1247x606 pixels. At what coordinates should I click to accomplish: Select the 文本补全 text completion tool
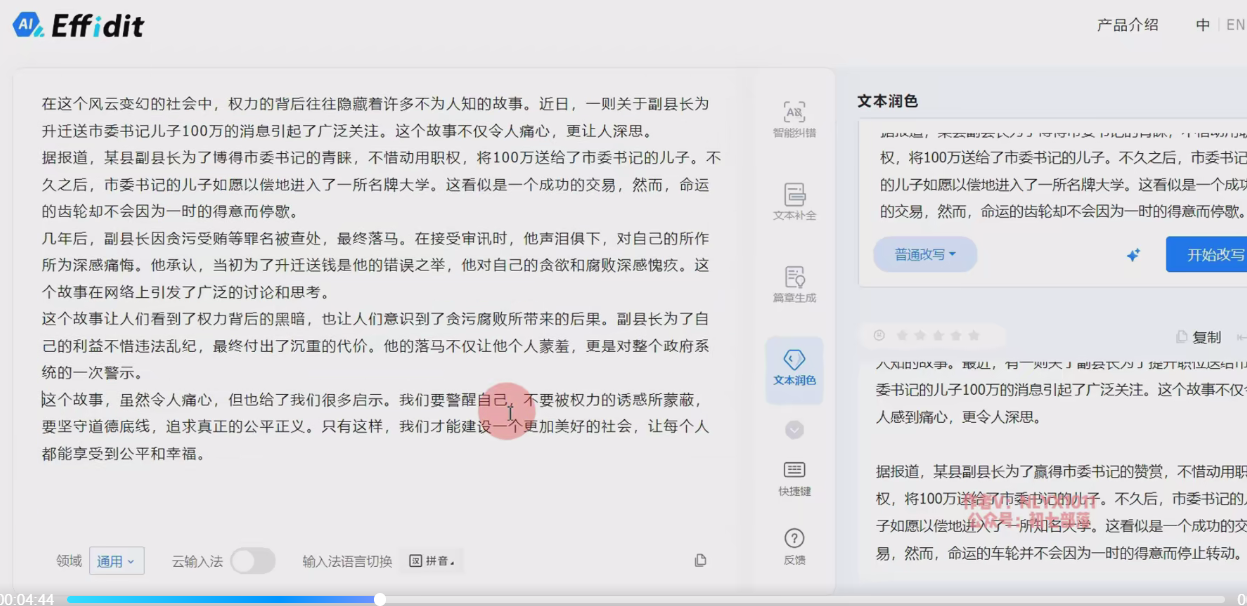(x=794, y=200)
